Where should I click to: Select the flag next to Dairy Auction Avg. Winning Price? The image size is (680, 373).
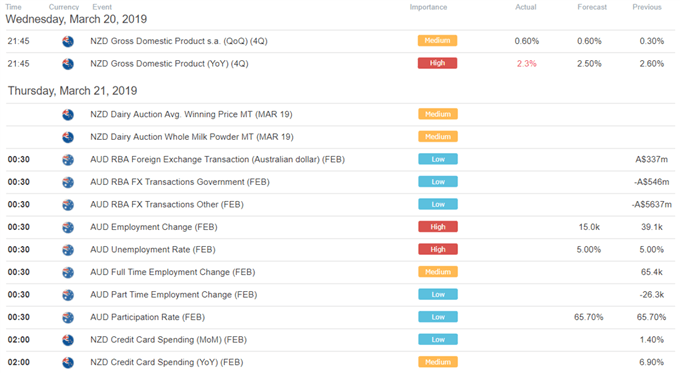[x=68, y=115]
